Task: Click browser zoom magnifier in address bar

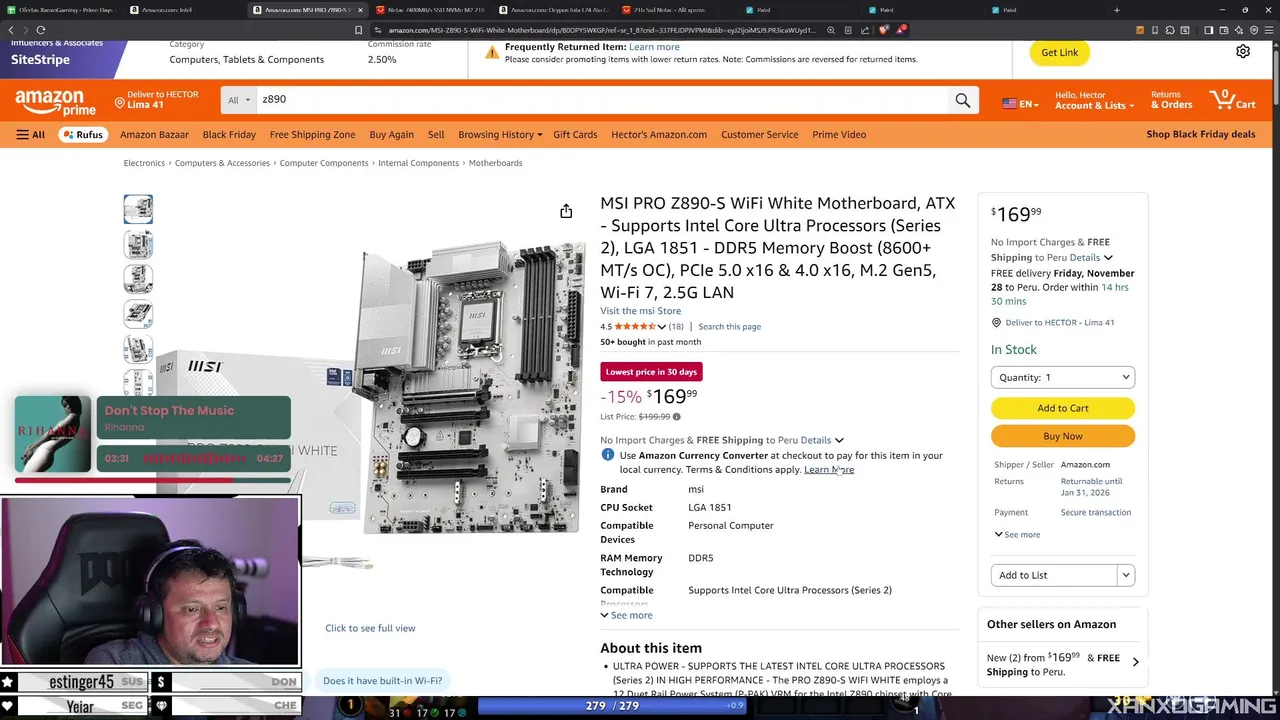Action: 830,30
